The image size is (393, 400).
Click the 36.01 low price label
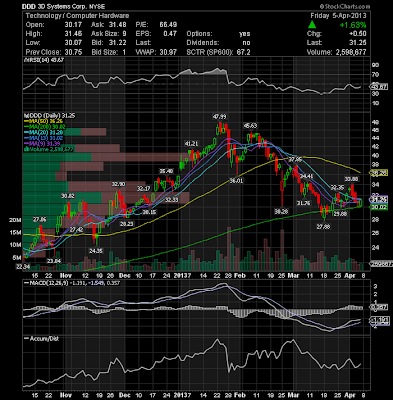[236, 180]
